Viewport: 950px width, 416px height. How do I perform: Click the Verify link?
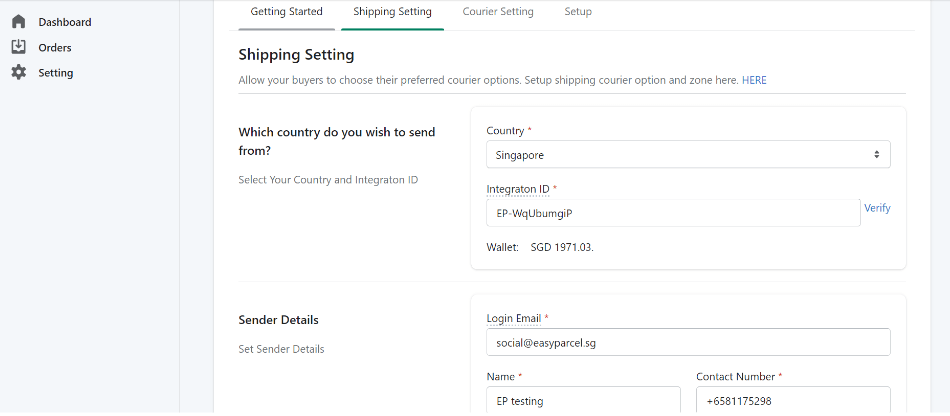point(877,208)
